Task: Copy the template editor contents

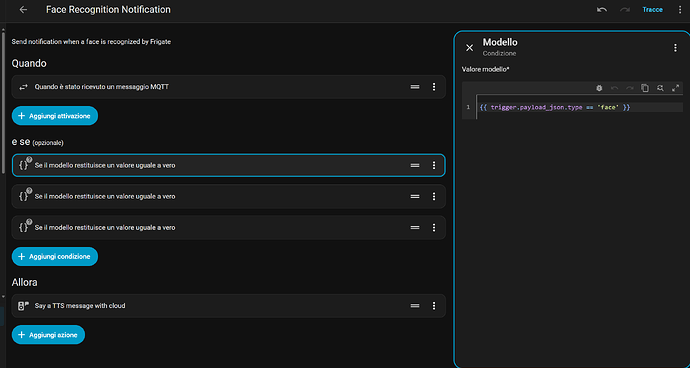Action: click(x=645, y=88)
